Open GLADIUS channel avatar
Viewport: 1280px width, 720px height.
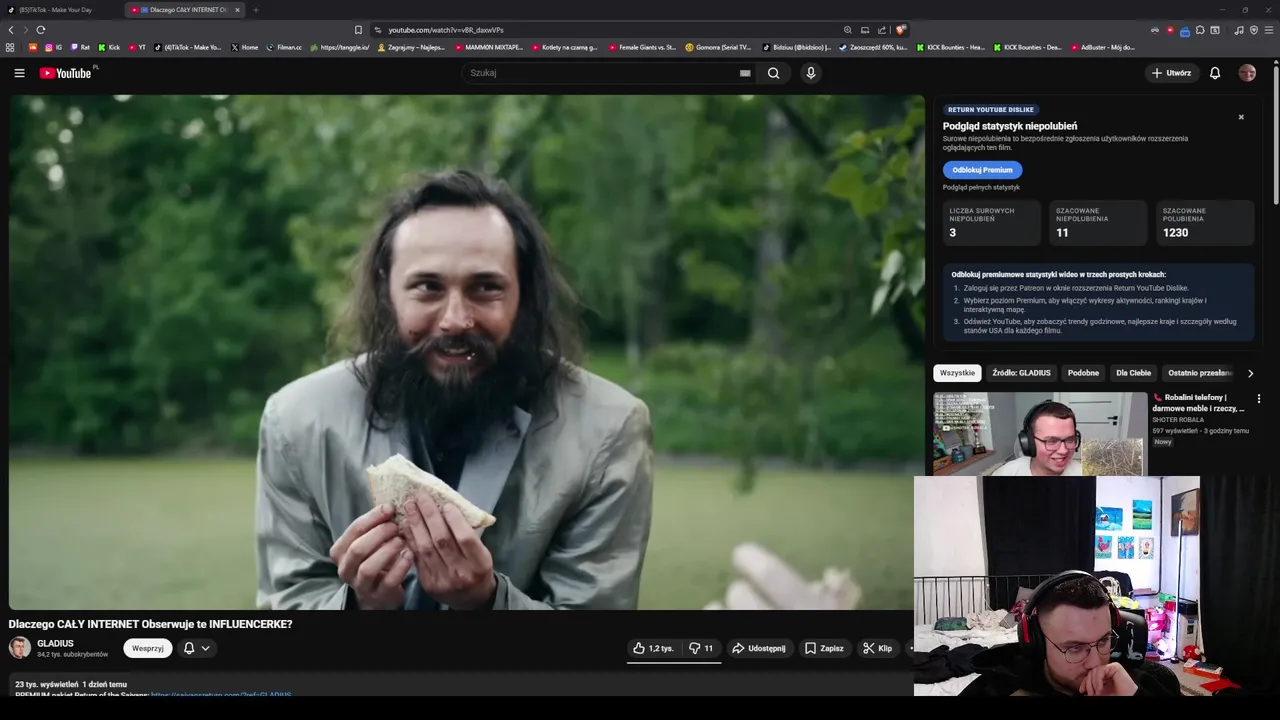click(20, 648)
